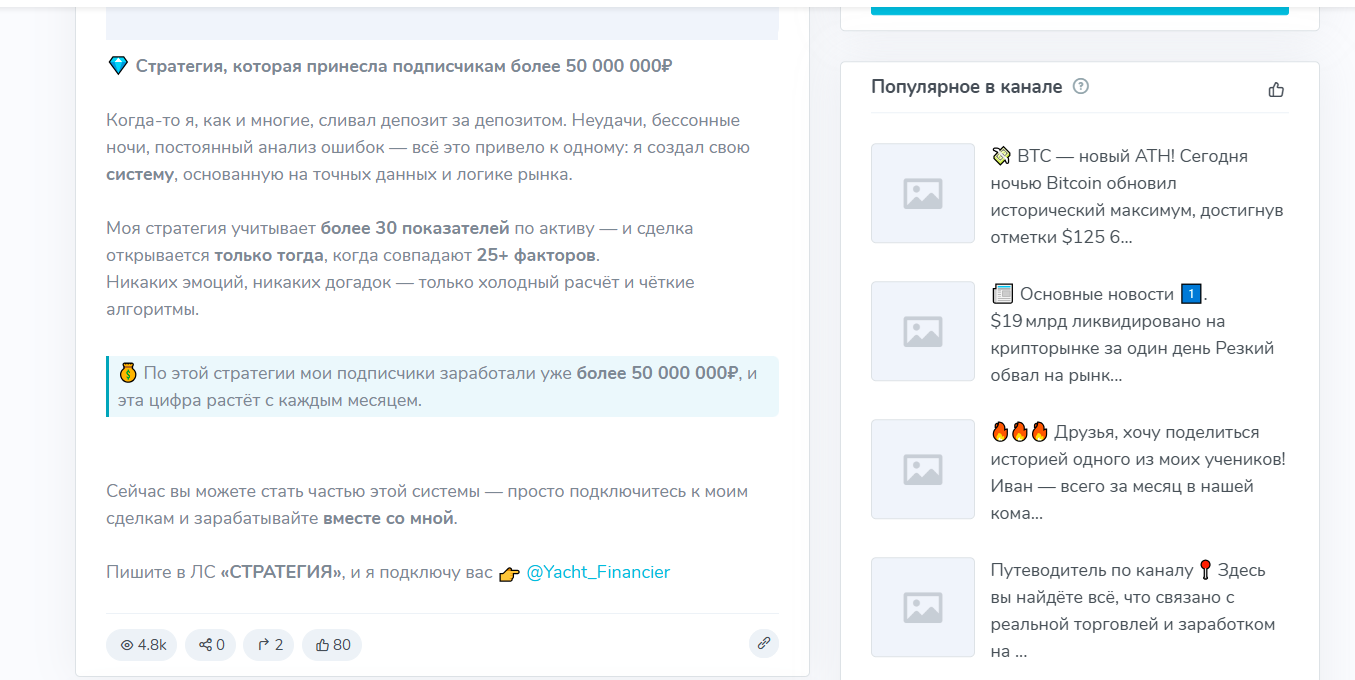This screenshot has height=680, width=1355.
Task: Click the Друзья post thumbnail placeholder
Action: pyautogui.click(x=922, y=469)
